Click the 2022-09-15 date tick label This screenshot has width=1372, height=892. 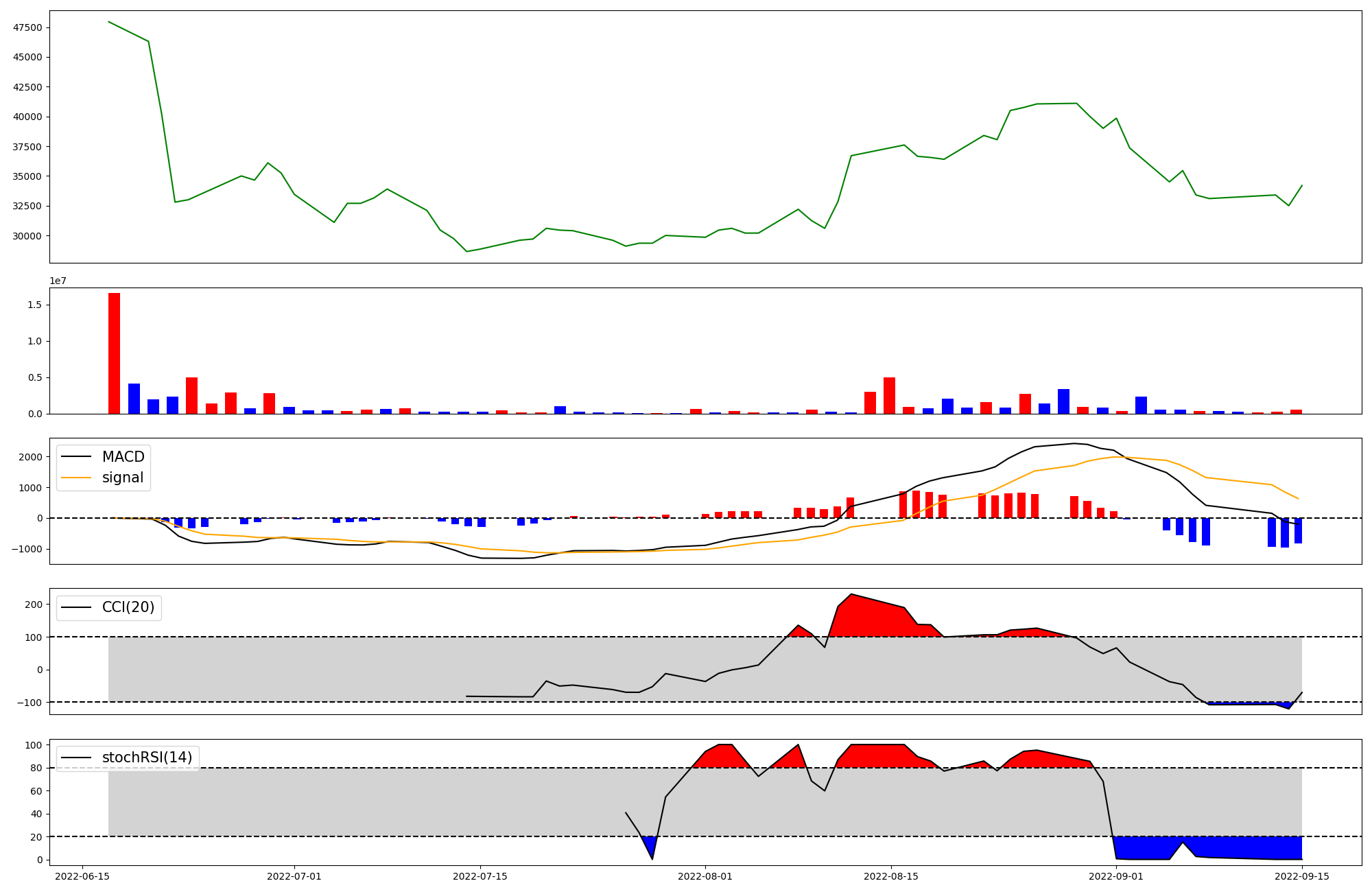coord(1302,876)
